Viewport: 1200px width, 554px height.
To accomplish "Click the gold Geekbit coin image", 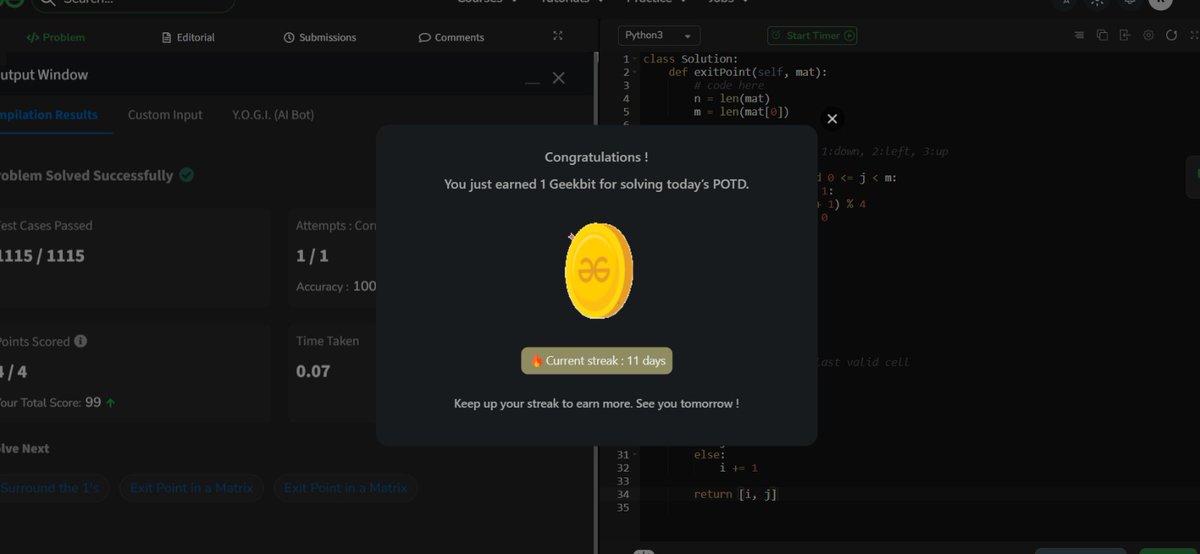I will (x=598, y=270).
